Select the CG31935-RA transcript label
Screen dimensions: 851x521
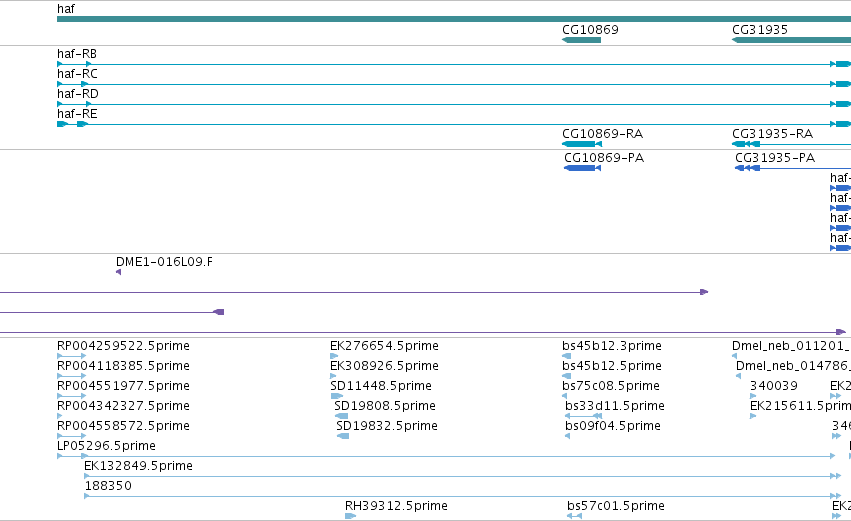(772, 134)
